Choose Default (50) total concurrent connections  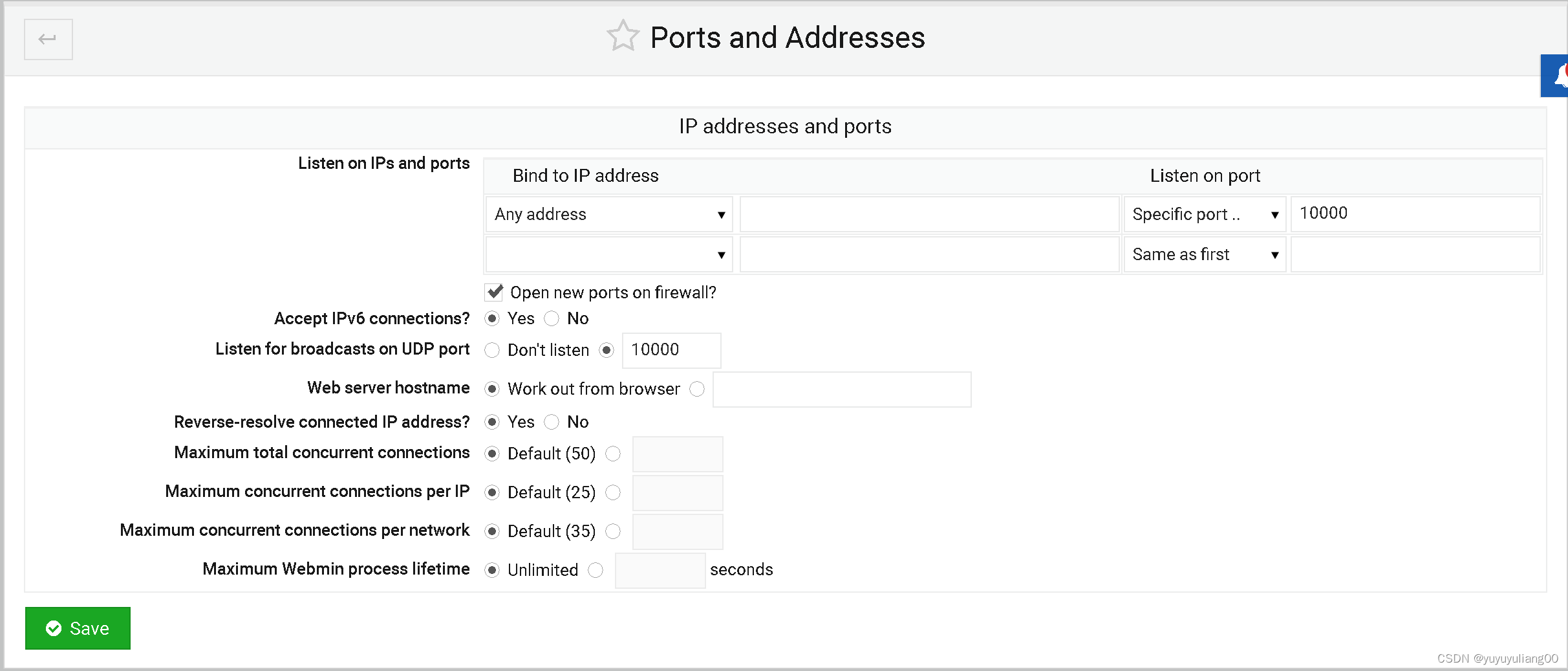tap(492, 454)
